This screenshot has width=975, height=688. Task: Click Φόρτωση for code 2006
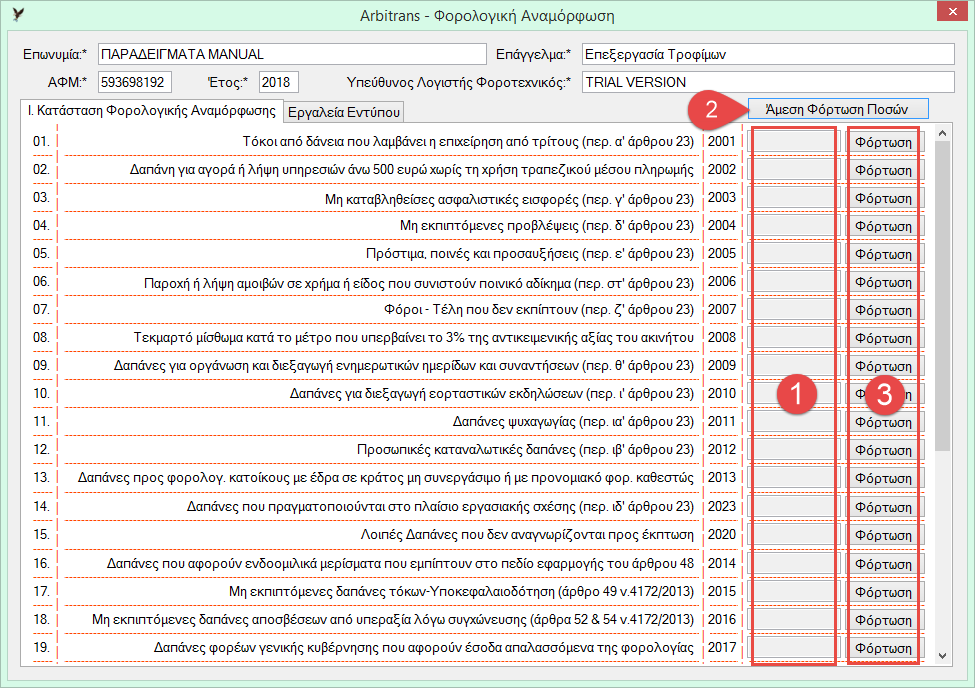click(883, 282)
